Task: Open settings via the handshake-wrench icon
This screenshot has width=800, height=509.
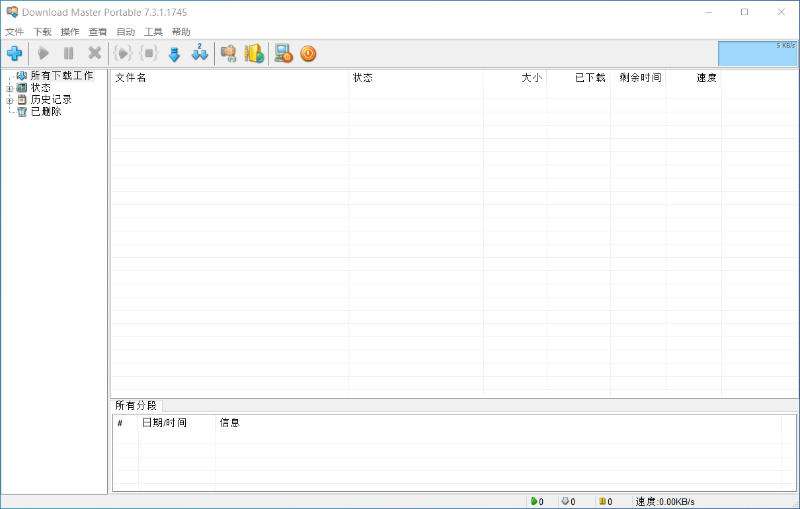Action: pos(228,53)
